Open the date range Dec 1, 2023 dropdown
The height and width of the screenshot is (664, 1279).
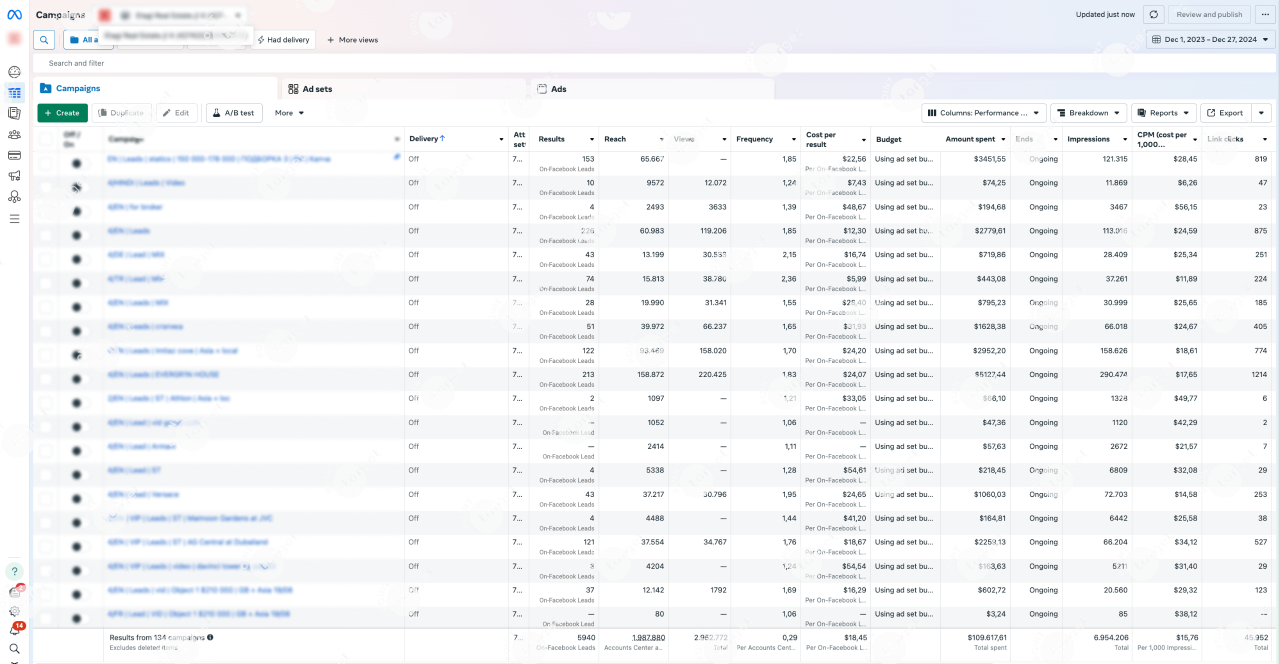(x=1210, y=40)
